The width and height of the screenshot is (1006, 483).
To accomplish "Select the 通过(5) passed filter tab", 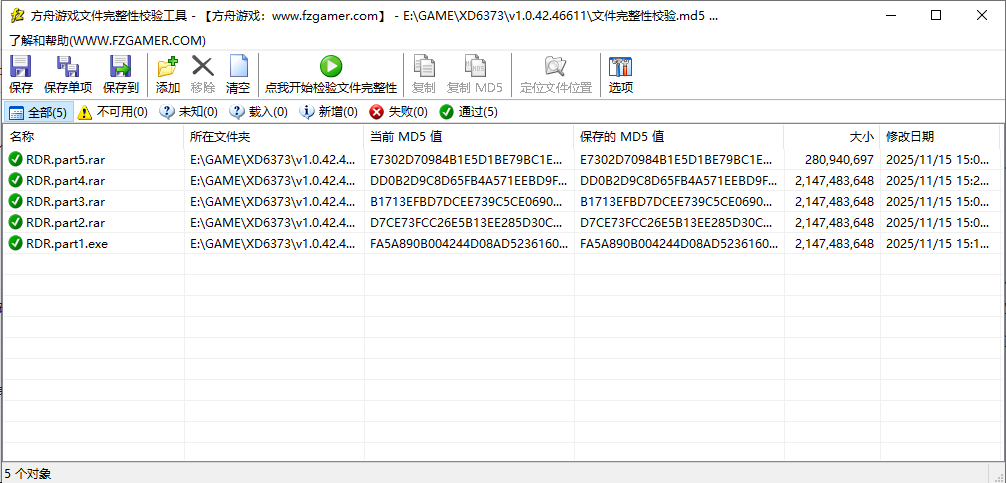I will tap(468, 112).
